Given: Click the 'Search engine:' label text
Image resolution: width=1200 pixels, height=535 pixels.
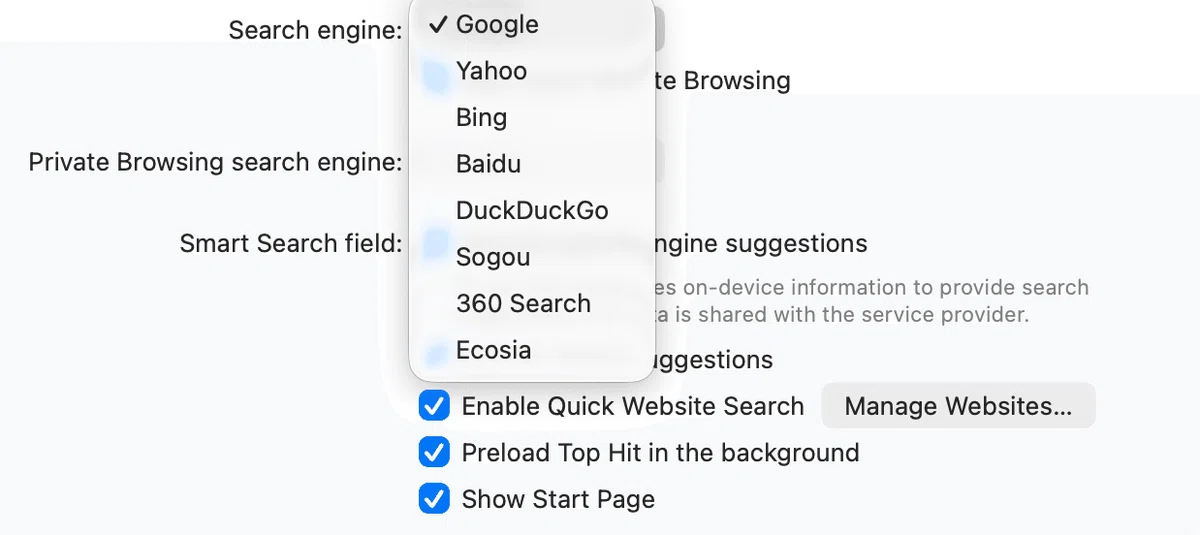Looking at the screenshot, I should point(315,31).
